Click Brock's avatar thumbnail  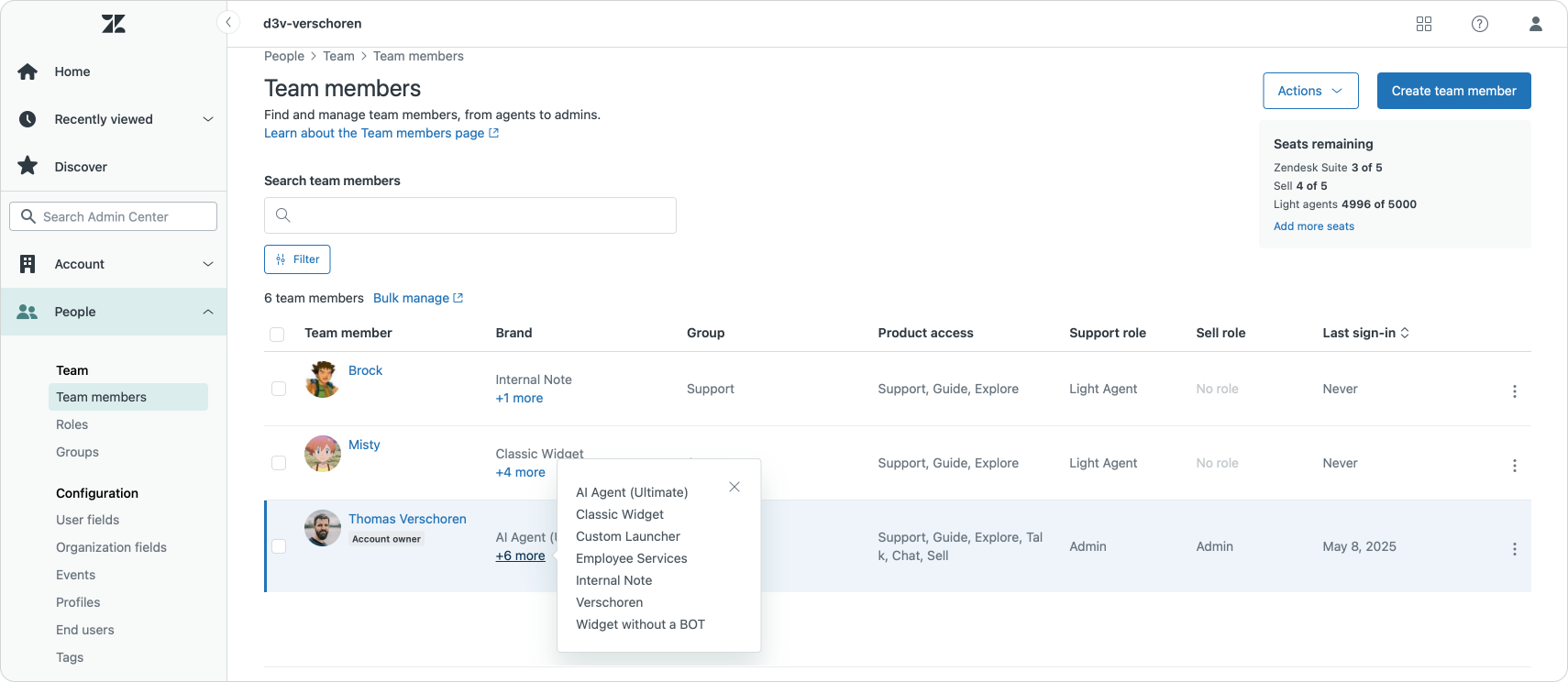(323, 379)
